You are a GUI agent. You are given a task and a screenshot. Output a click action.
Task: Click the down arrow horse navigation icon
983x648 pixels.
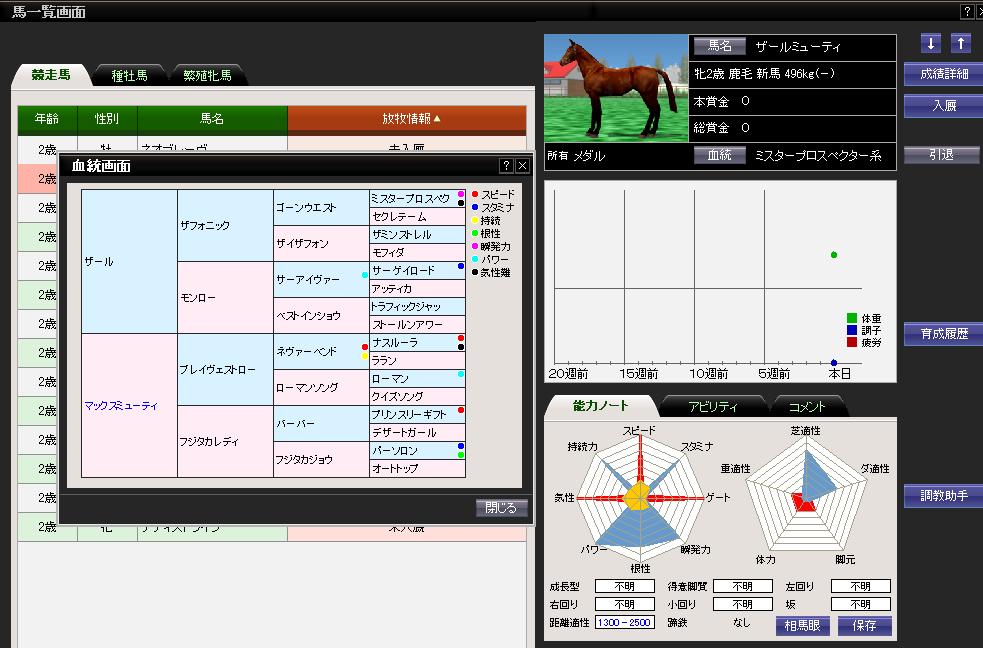[930, 44]
